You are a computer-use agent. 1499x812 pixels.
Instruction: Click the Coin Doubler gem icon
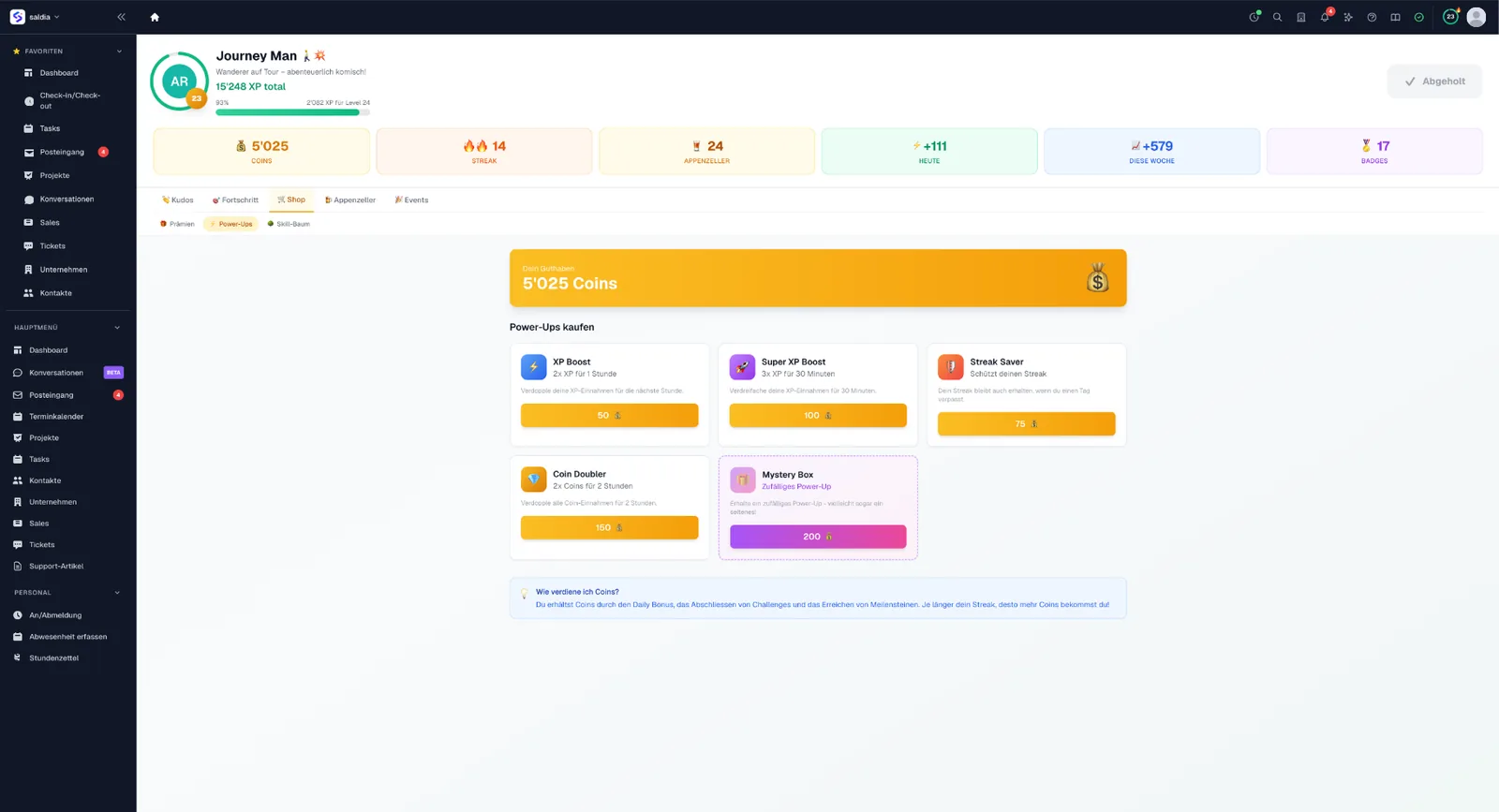533,480
